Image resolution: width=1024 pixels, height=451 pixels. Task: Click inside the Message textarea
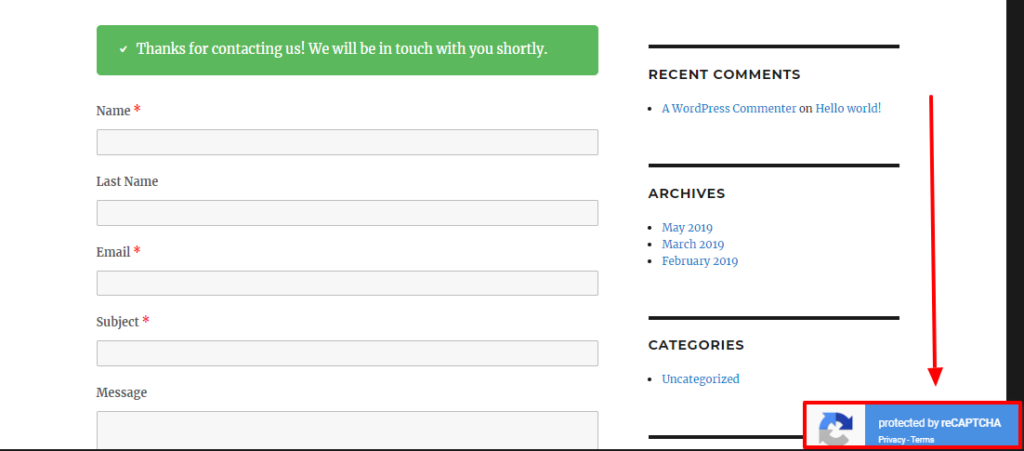coord(347,430)
